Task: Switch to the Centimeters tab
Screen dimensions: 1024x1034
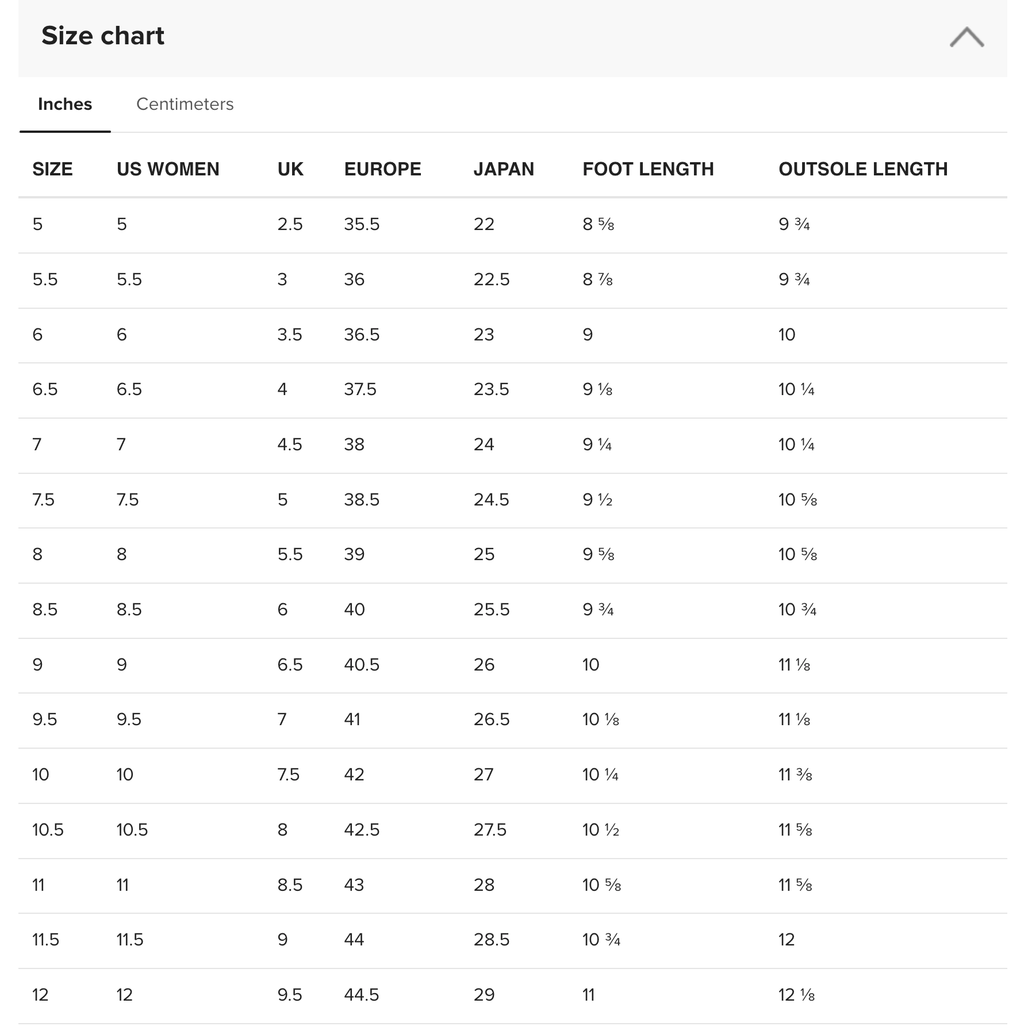Action: (x=185, y=104)
